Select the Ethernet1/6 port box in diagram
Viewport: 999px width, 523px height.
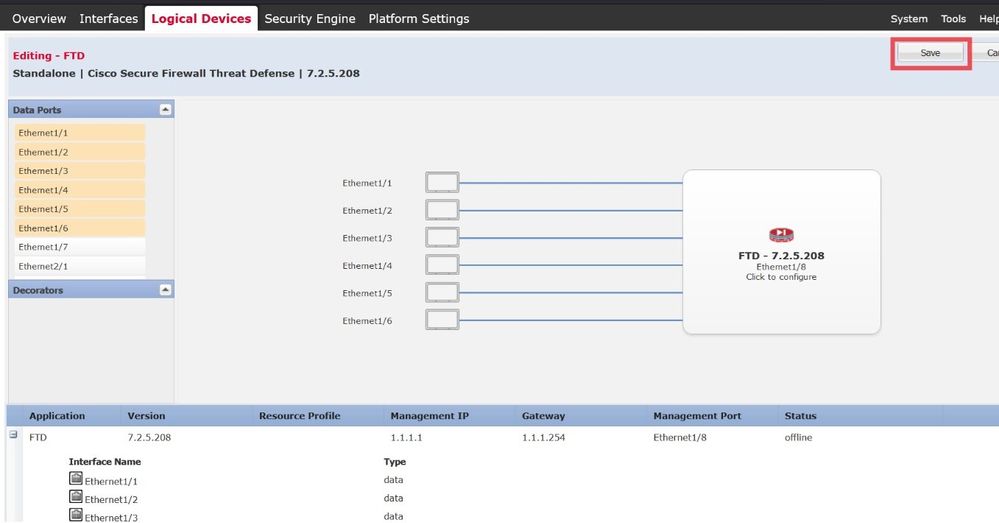point(442,320)
